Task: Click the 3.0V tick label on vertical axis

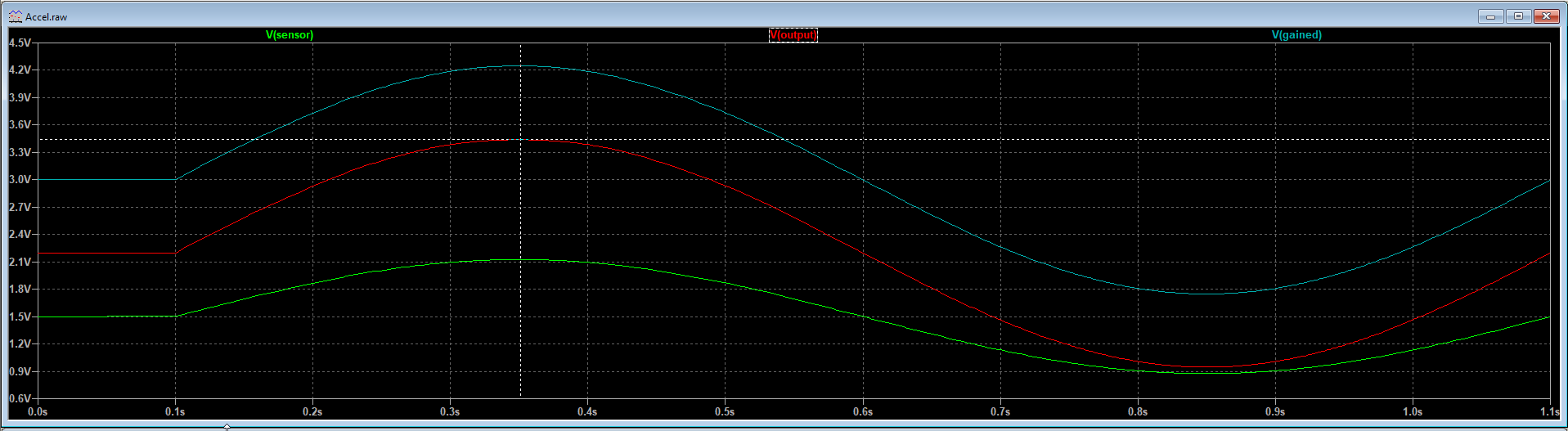Action: click(20, 179)
